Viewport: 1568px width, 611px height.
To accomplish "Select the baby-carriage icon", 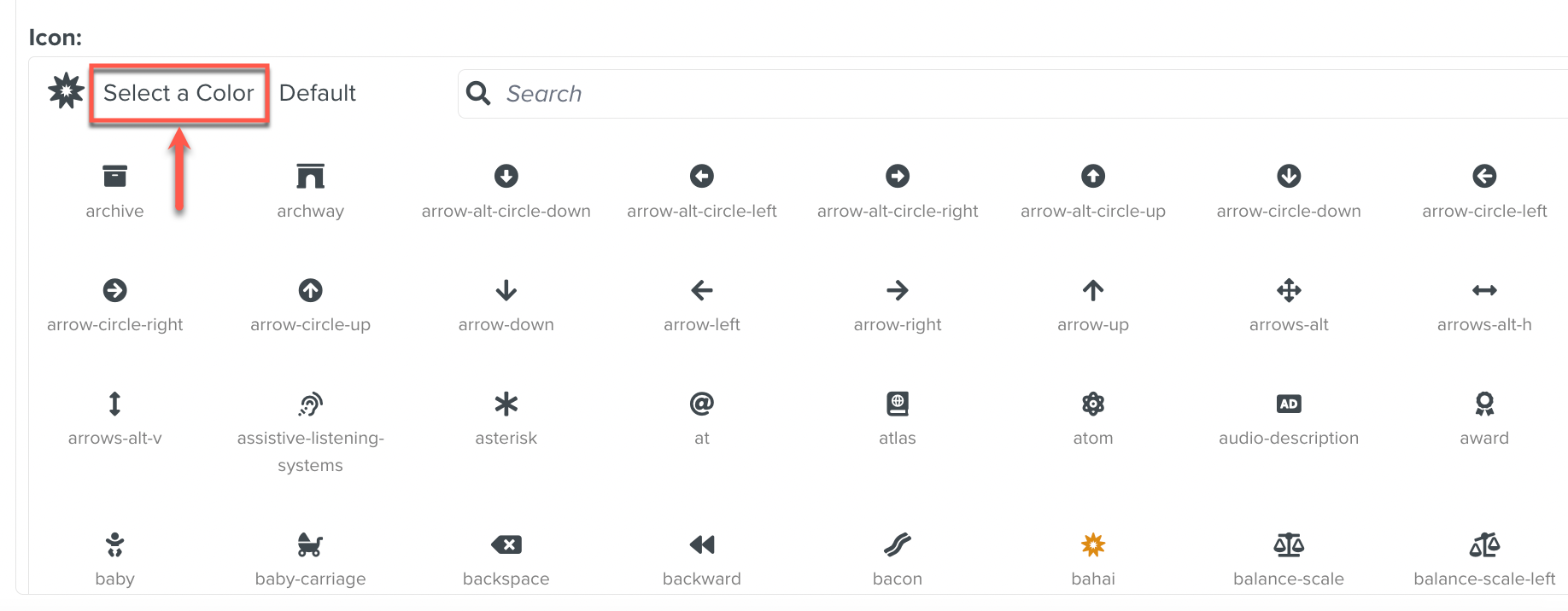I will [310, 544].
